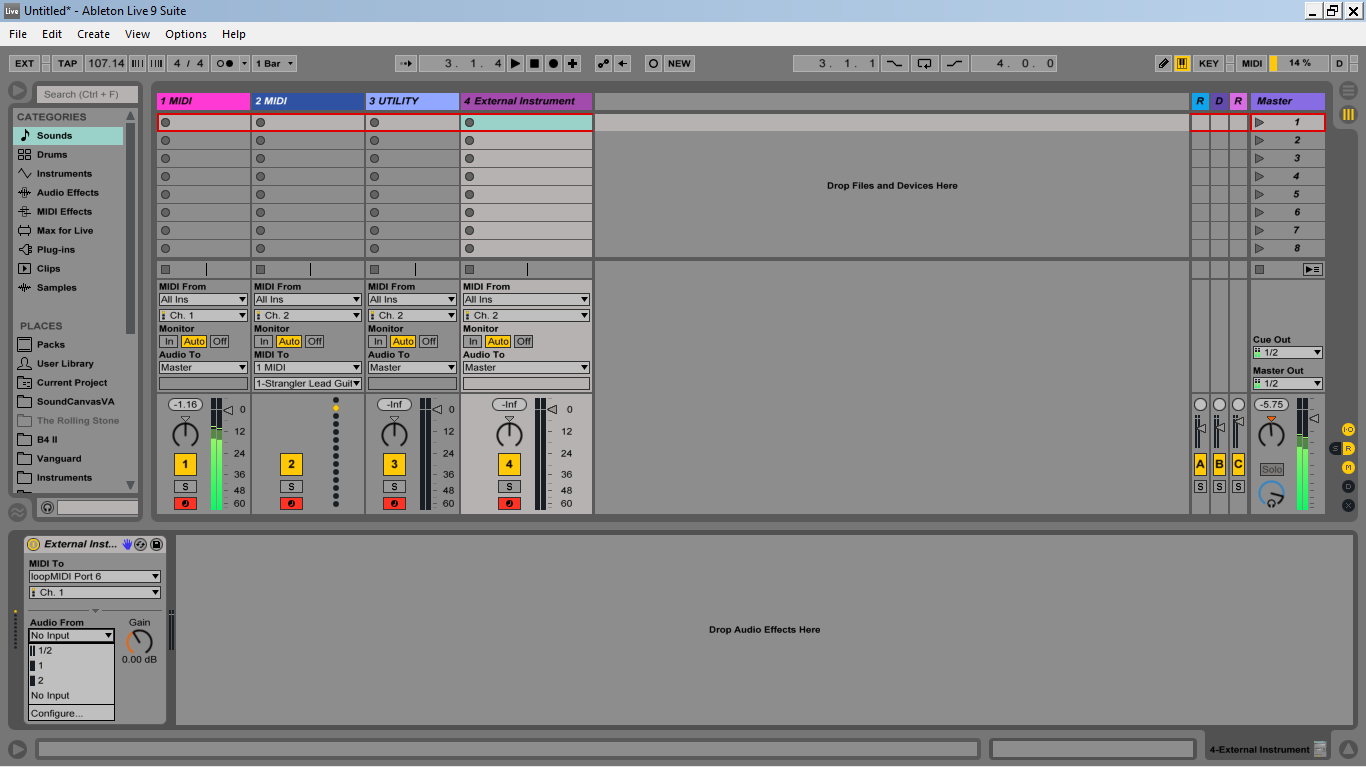The image size is (1366, 768).
Task: Set track 1 MIDI Monitor to In
Action: (x=170, y=341)
